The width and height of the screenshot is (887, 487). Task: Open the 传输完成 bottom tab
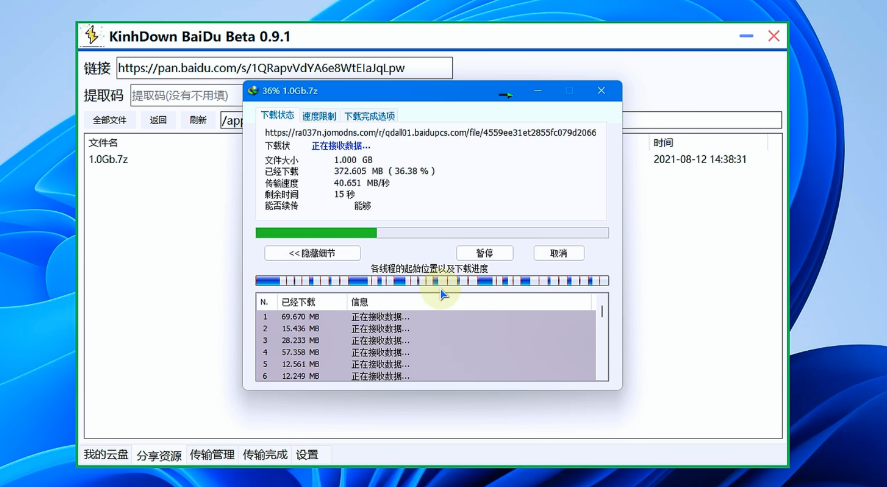pos(265,454)
